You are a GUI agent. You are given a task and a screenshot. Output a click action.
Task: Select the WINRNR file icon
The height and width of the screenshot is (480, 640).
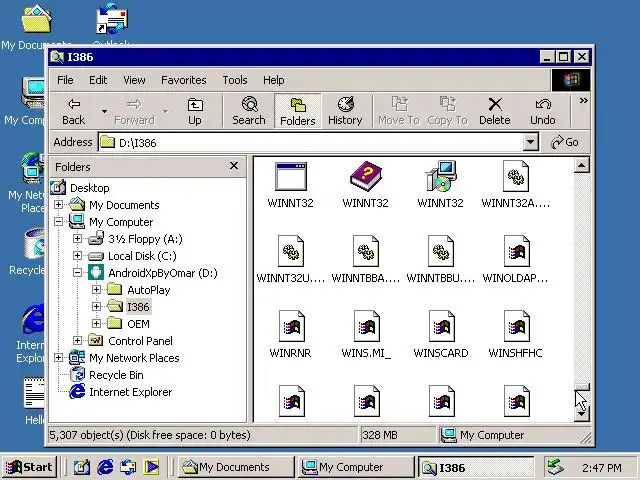(x=291, y=326)
